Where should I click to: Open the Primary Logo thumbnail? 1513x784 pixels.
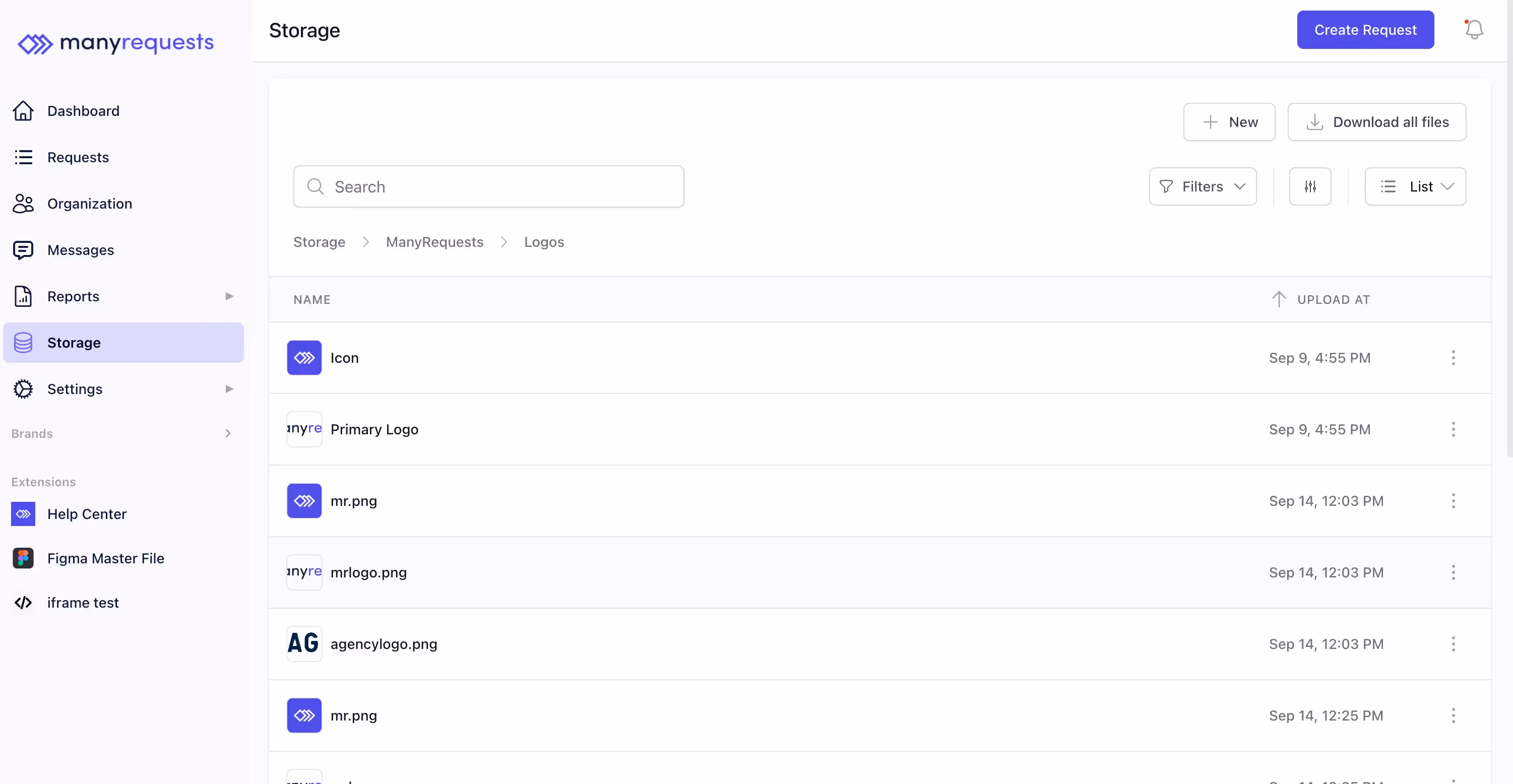pos(303,430)
